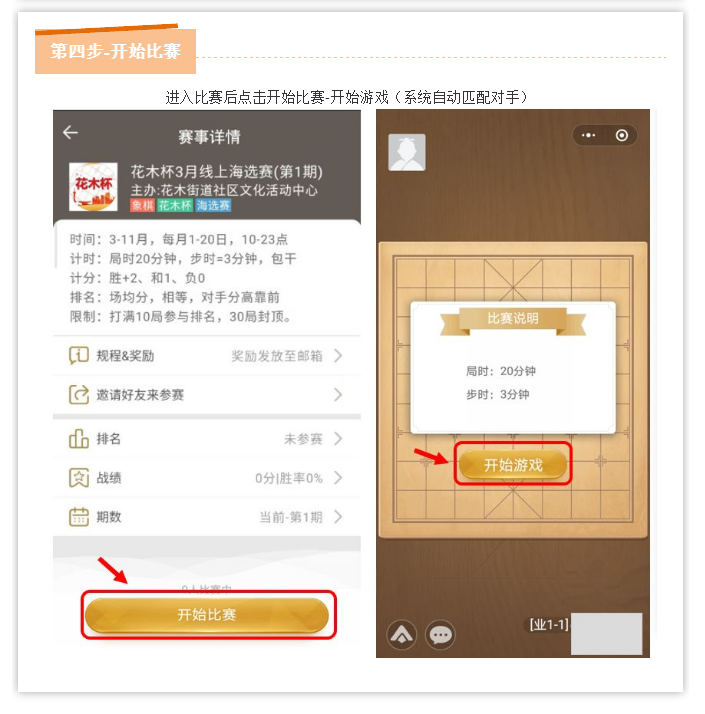Screen dimensions: 705x714
Task: Click the 规程&奖励 info icon
Action: pos(79,355)
